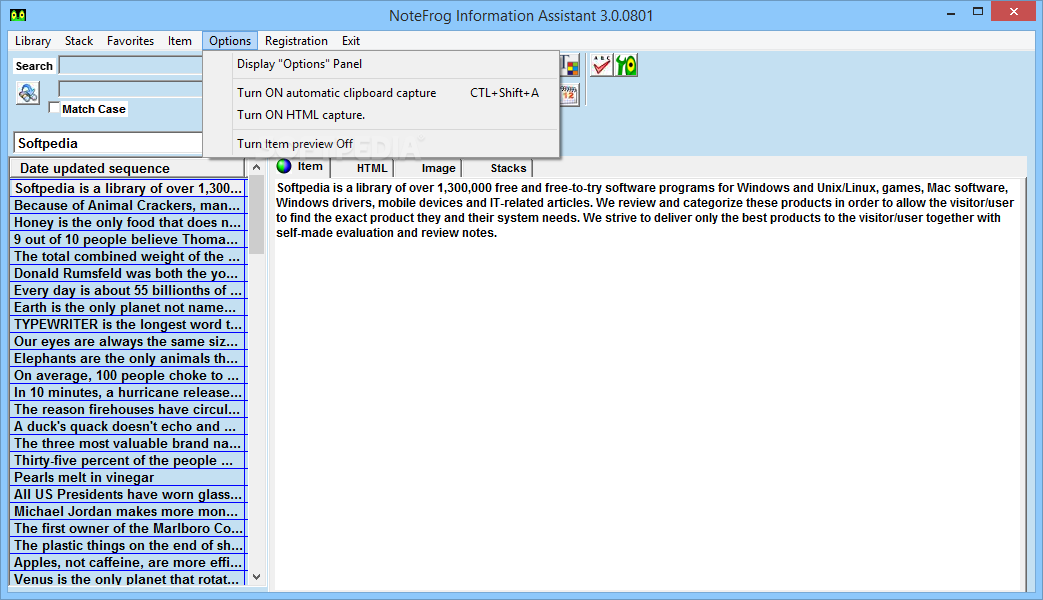1043x600 pixels.
Task: Select item "Elephants are the only animals th..."
Action: pyautogui.click(x=128, y=359)
